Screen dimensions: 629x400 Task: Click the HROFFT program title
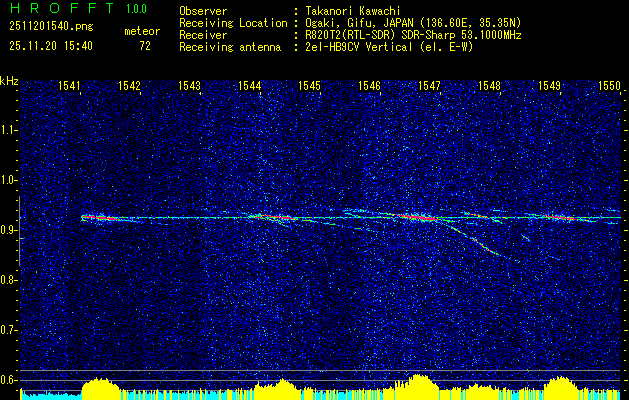pyautogui.click(x=62, y=8)
